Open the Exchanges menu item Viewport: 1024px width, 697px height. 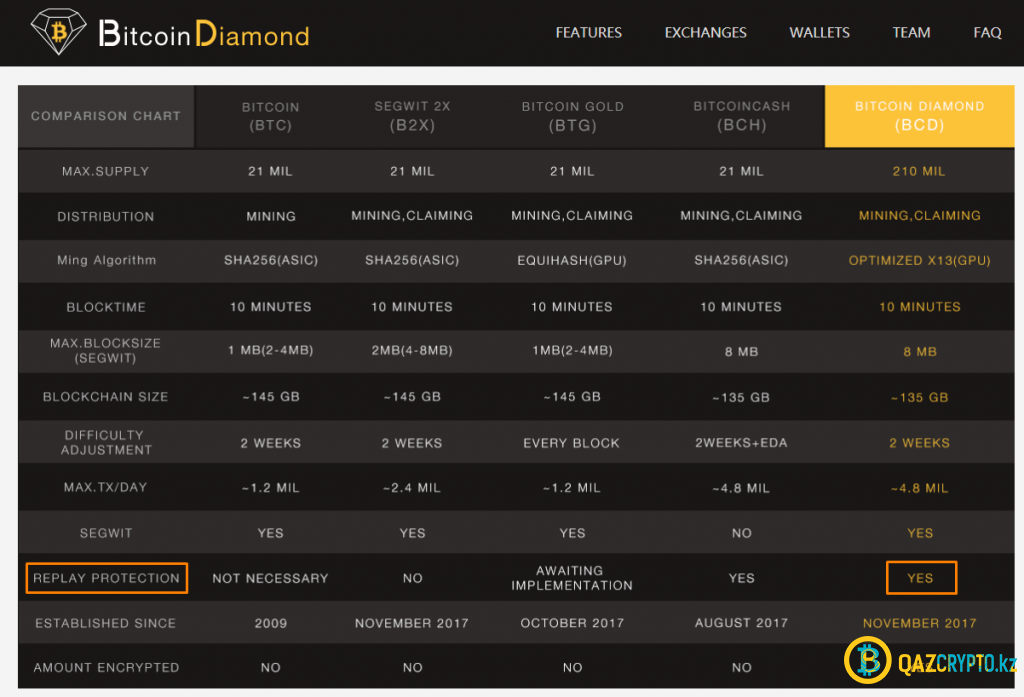click(705, 33)
